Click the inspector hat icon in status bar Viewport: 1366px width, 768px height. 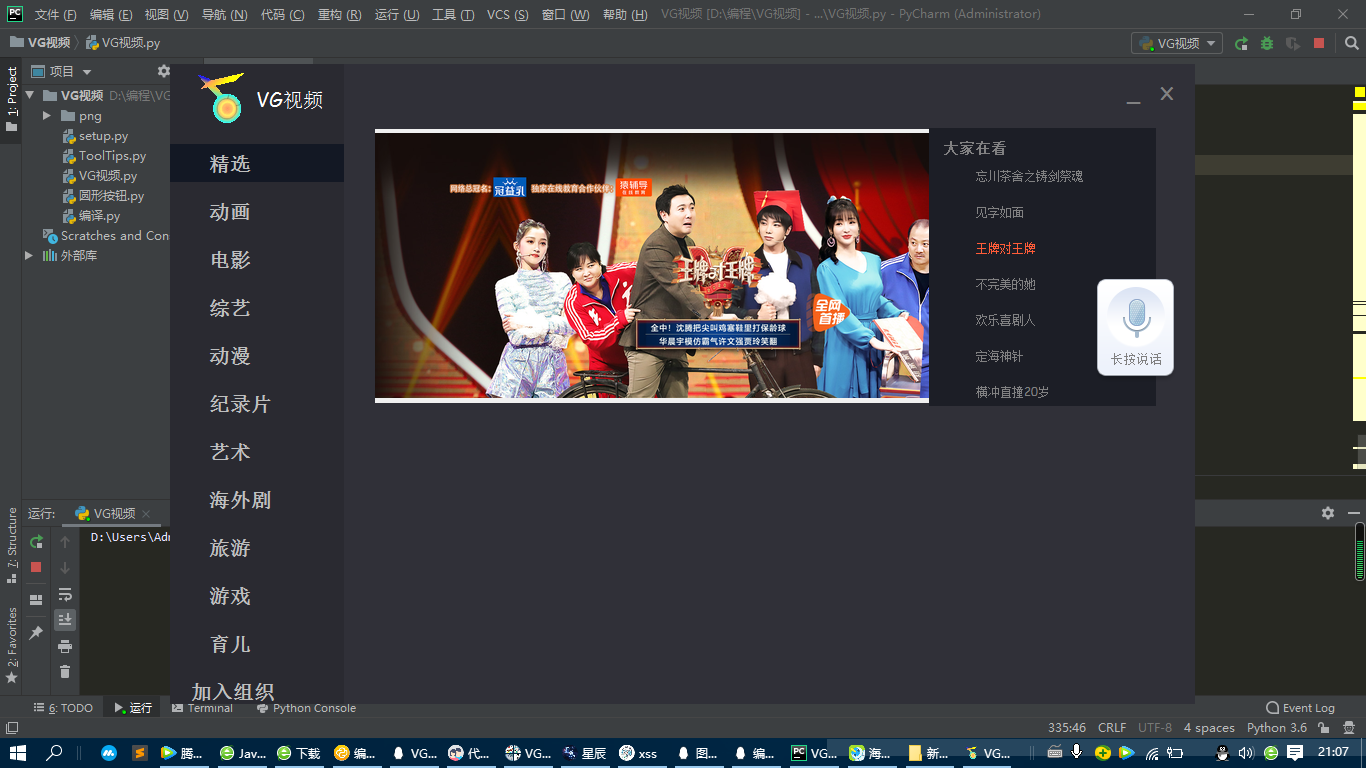[1348, 728]
